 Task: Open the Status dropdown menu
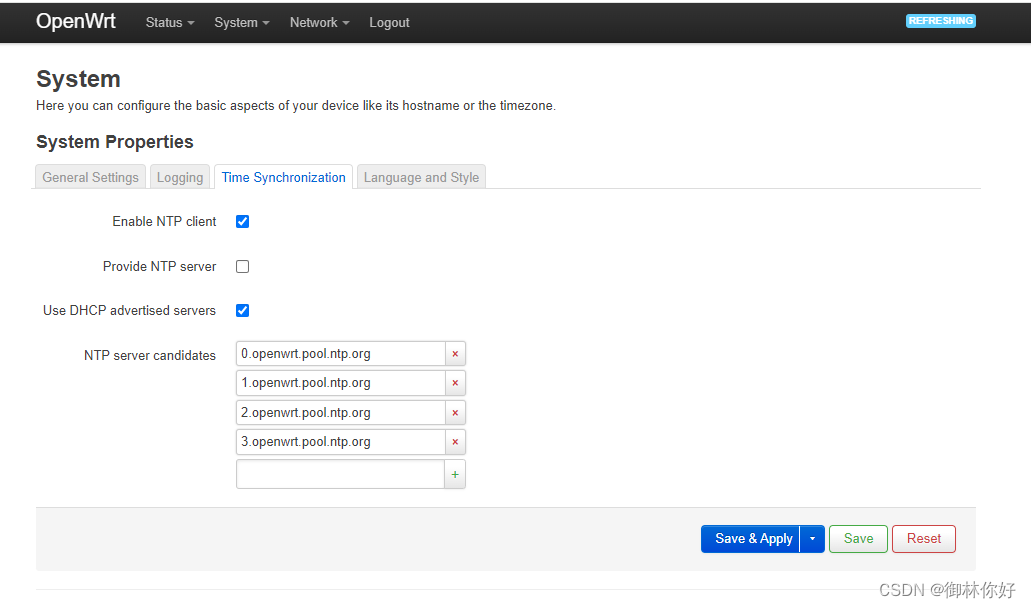[x=170, y=22]
